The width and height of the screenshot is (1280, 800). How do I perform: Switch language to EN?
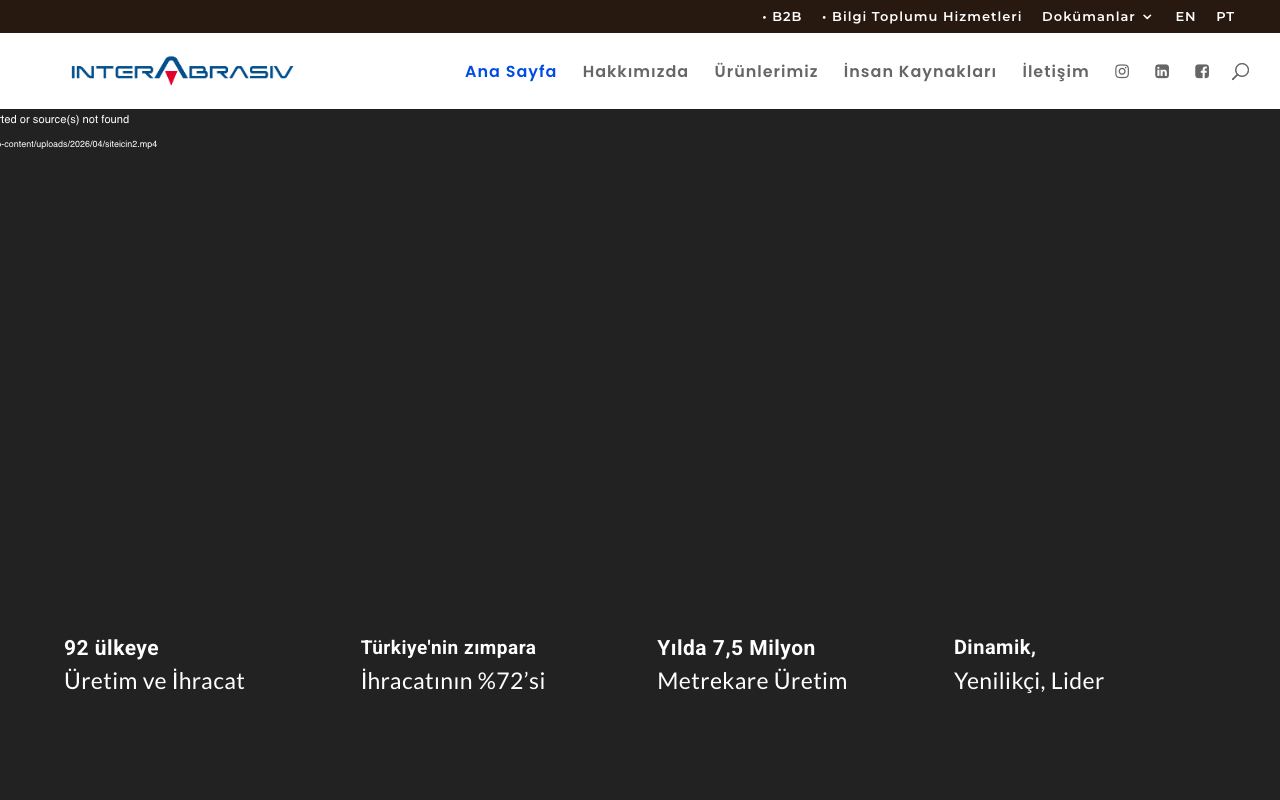[1186, 16]
